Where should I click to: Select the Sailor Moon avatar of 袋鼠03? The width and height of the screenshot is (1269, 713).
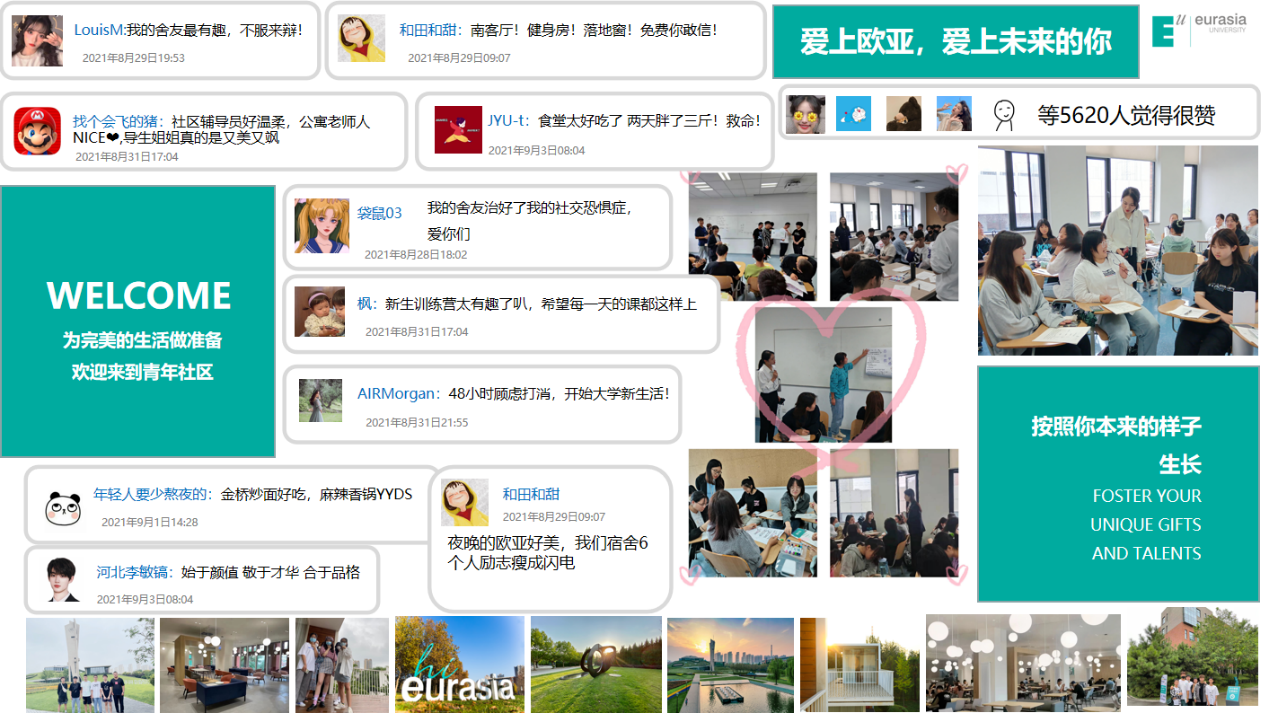point(321,225)
